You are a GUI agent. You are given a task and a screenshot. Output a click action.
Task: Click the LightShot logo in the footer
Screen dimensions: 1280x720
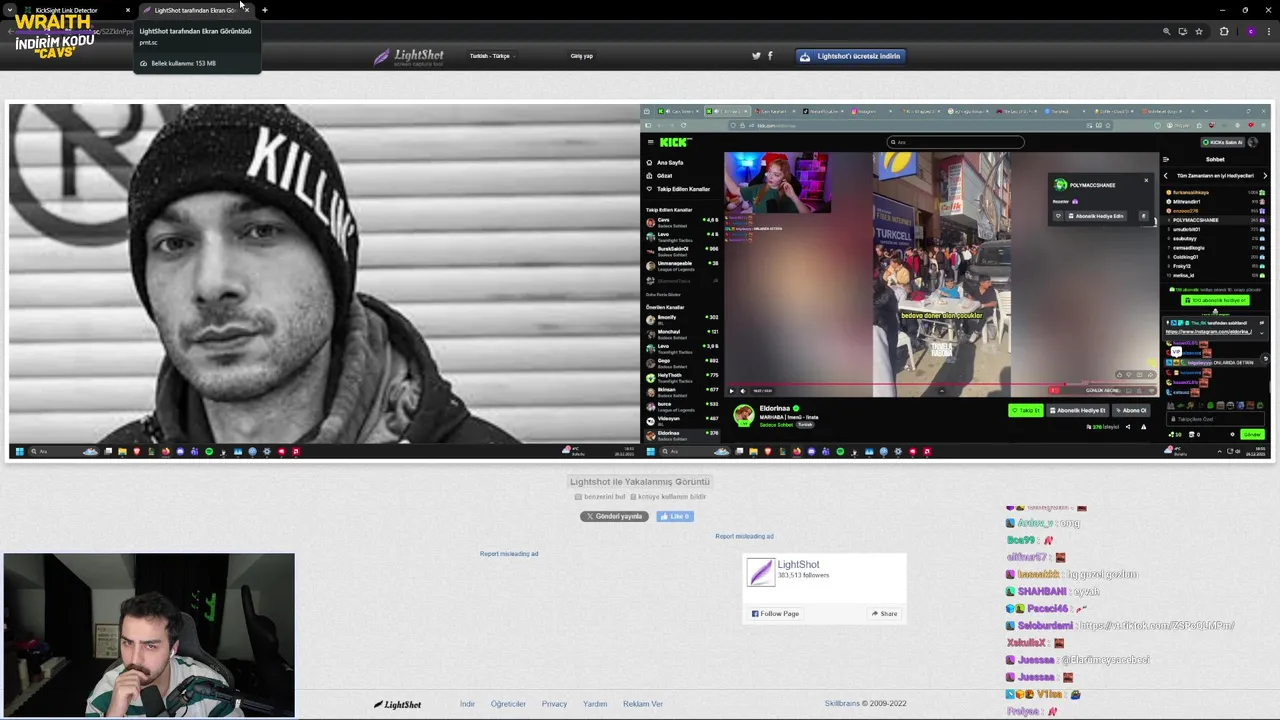(x=397, y=704)
